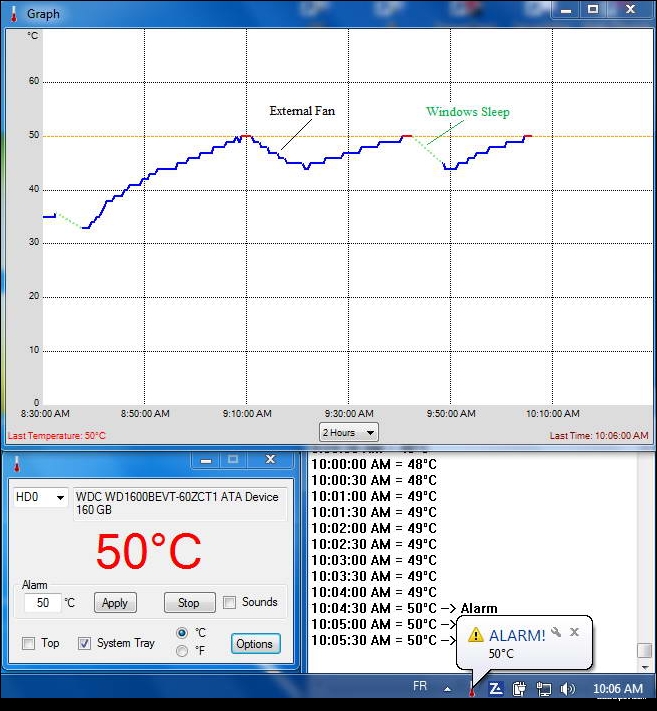Click the large 50°C temperature reading
This screenshot has width=657, height=711.
point(149,551)
